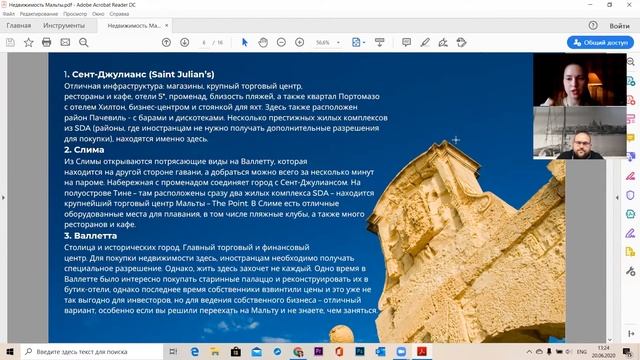Zoom out with the minus circle button

click(281, 42)
